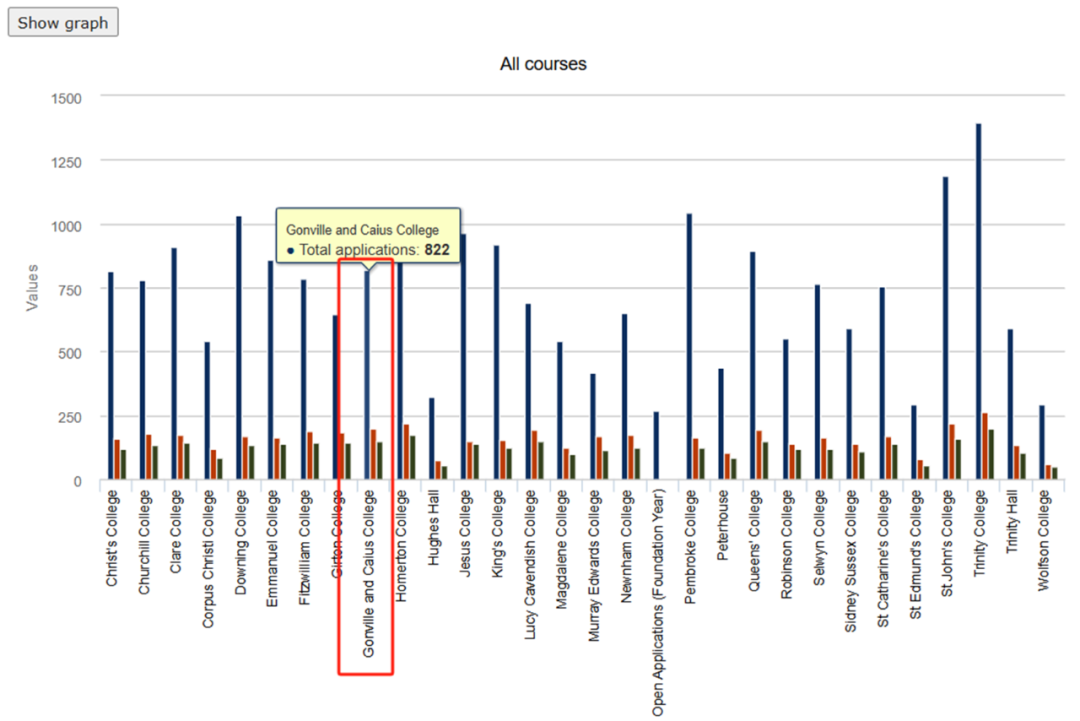
Task: Select the King's College blue bar
Action: point(496,360)
